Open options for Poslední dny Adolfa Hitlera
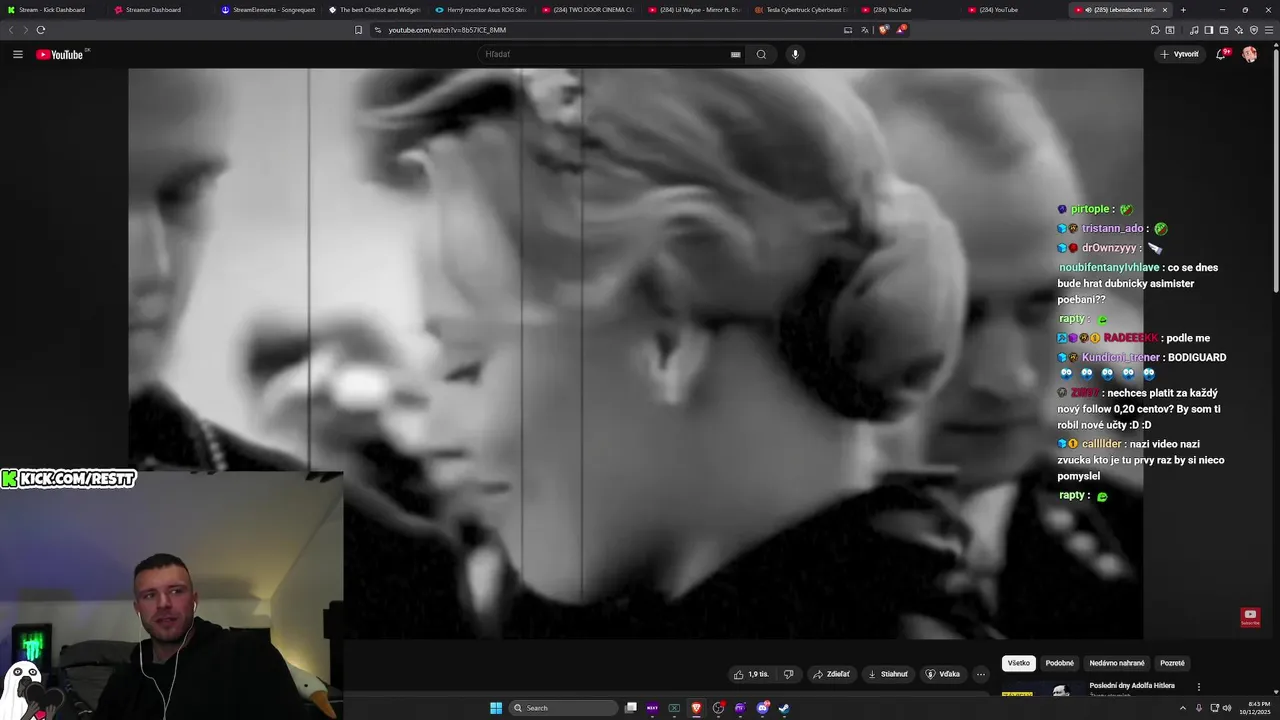 tap(1199, 687)
